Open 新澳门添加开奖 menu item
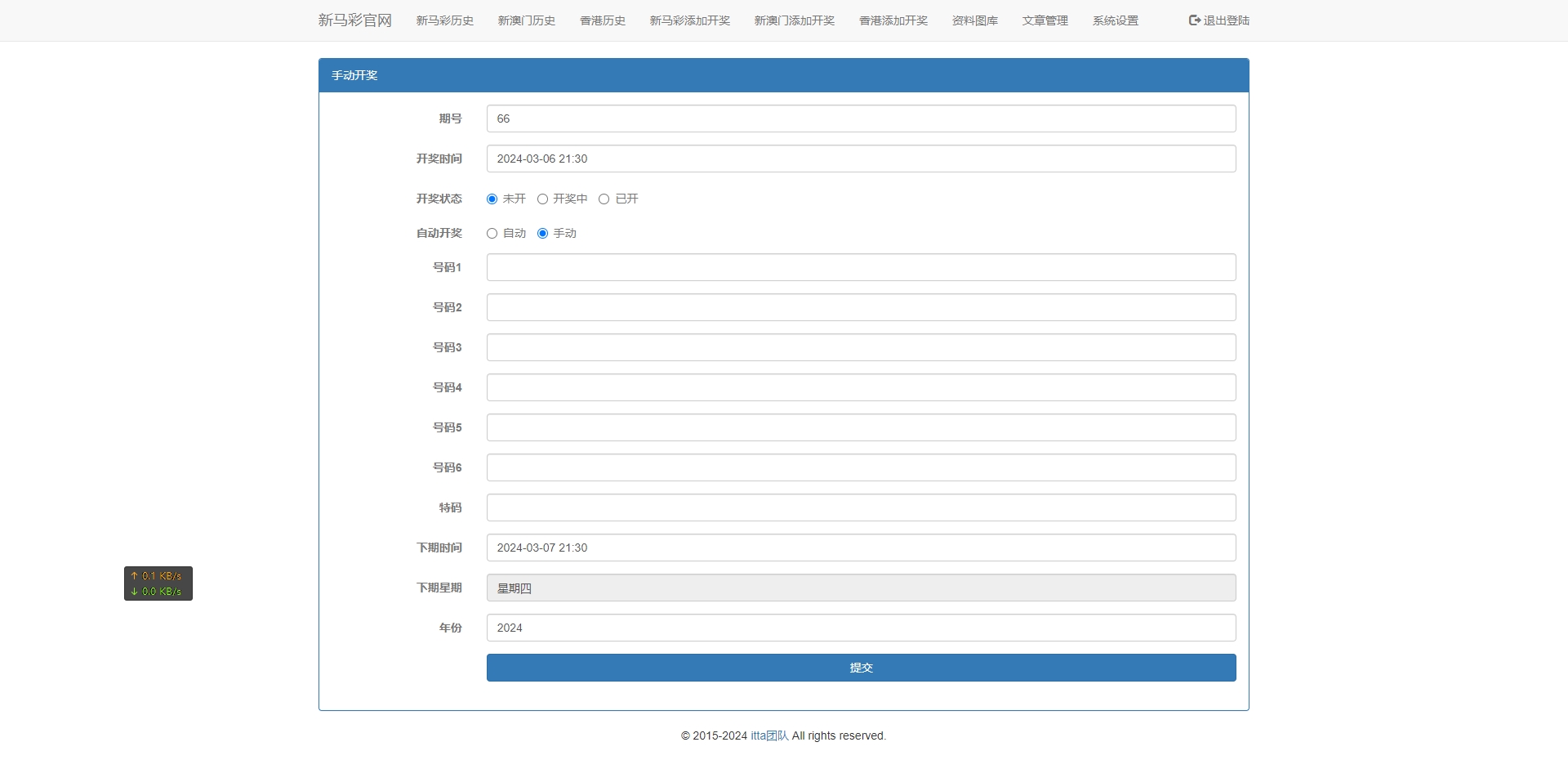 (x=795, y=20)
